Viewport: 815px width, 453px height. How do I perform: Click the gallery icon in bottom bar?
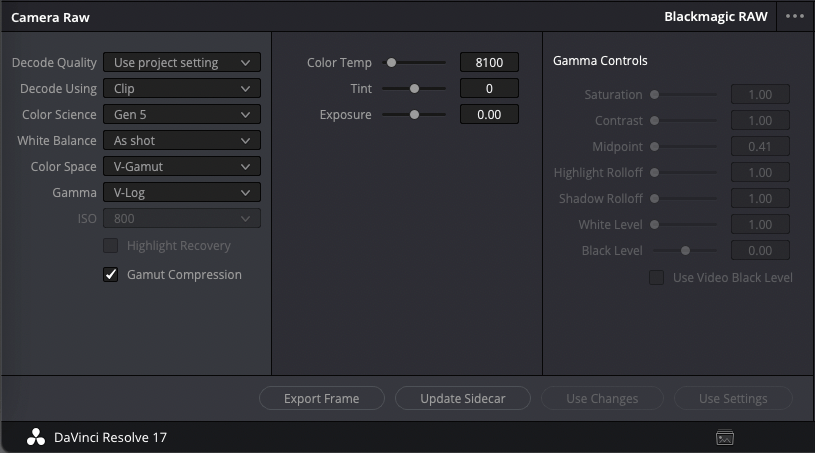pos(725,437)
